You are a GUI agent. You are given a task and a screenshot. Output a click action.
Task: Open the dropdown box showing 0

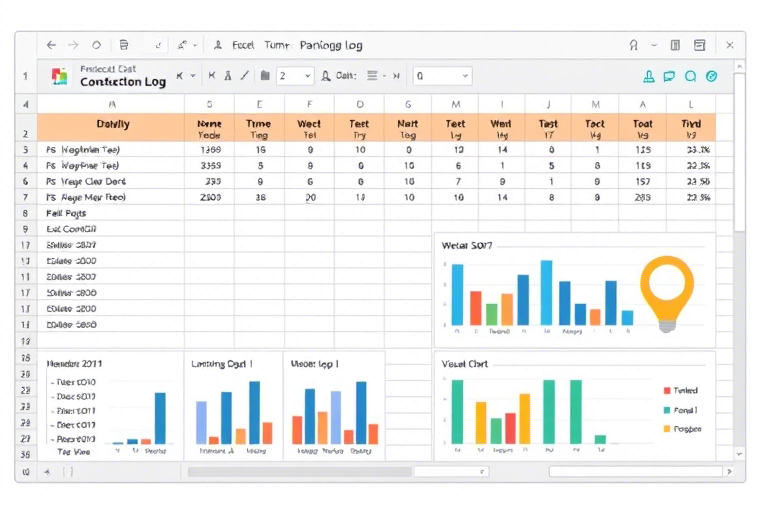click(442, 76)
